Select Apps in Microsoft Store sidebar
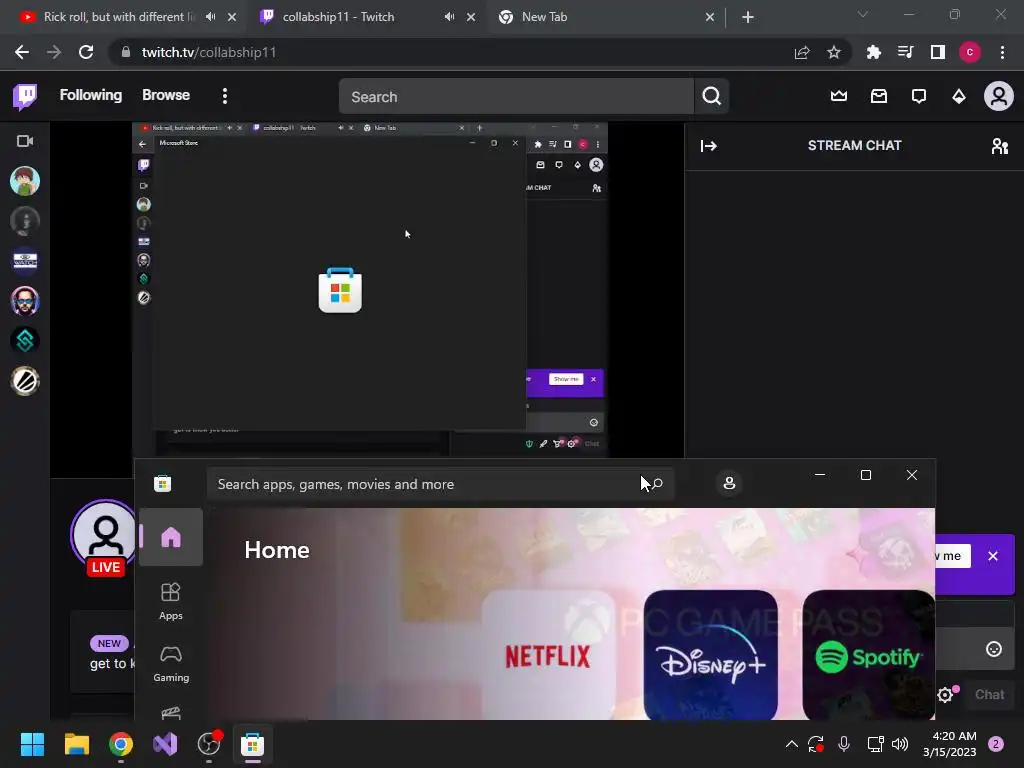Screen dimensions: 1024x768 pos(171,601)
